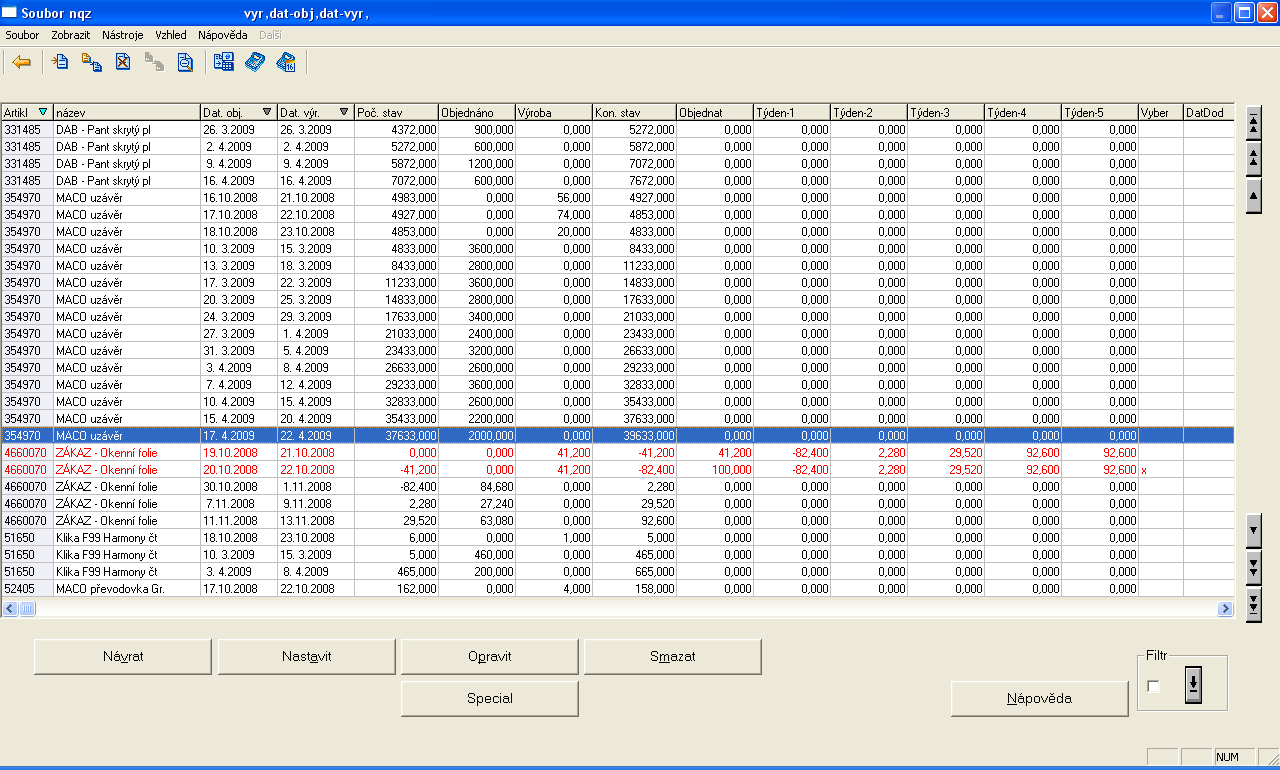Viewport: 1280px width, 770px height.
Task: Click the new record document icon
Action: (x=60, y=62)
